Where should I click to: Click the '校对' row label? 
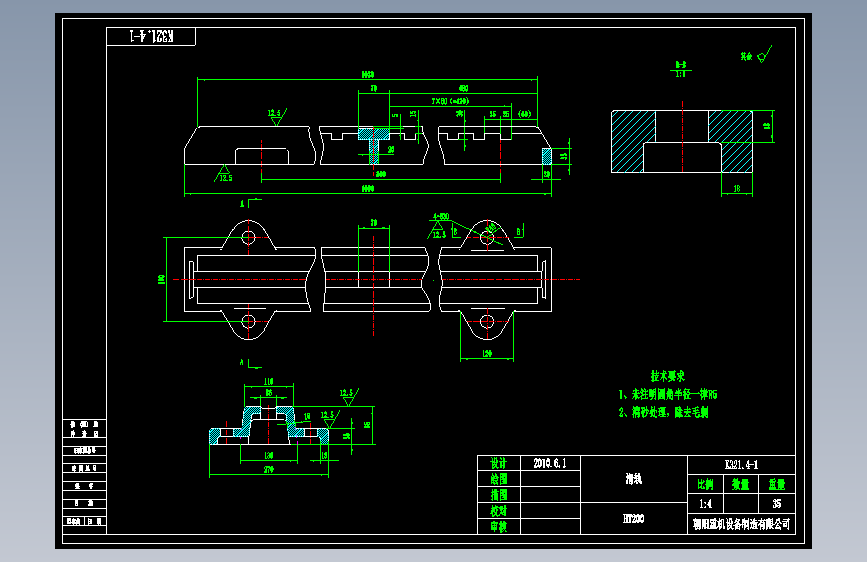point(498,511)
